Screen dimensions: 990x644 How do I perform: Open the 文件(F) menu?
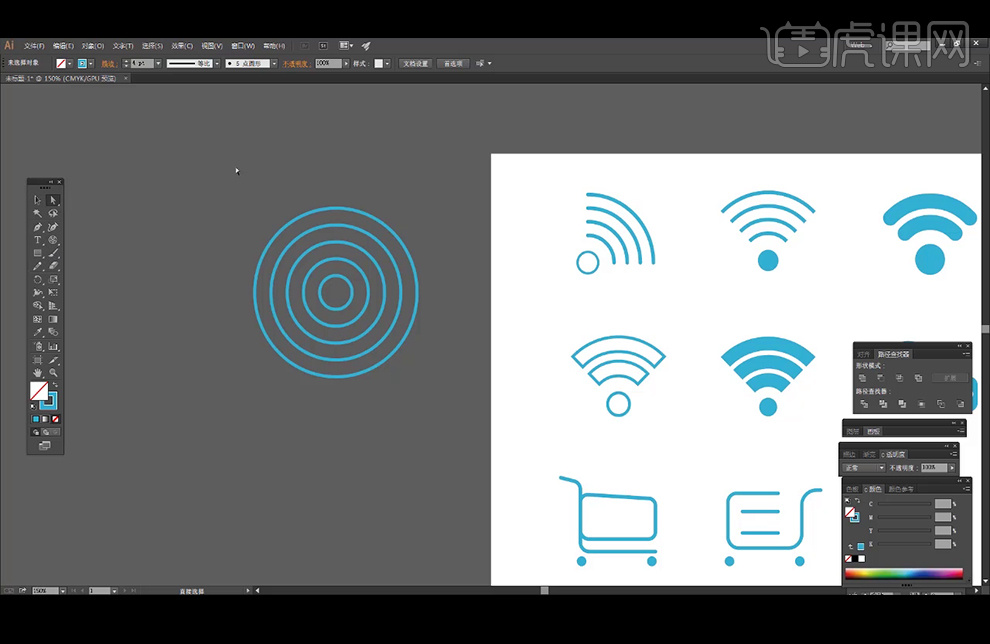pyautogui.click(x=35, y=46)
